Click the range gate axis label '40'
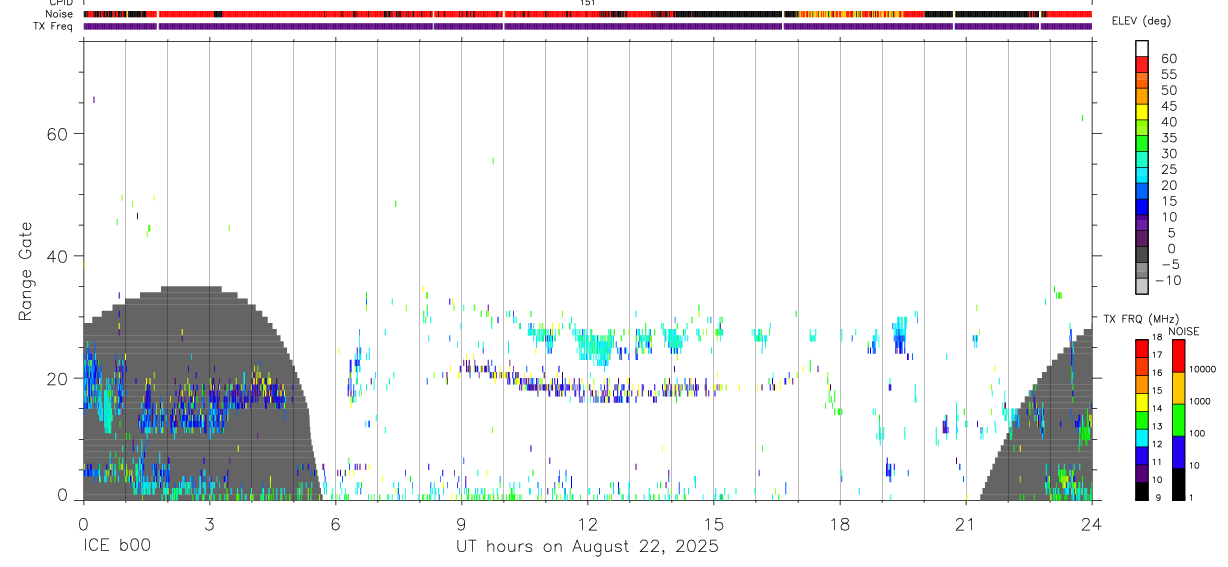This screenshot has width=1228, height=567. [57, 256]
